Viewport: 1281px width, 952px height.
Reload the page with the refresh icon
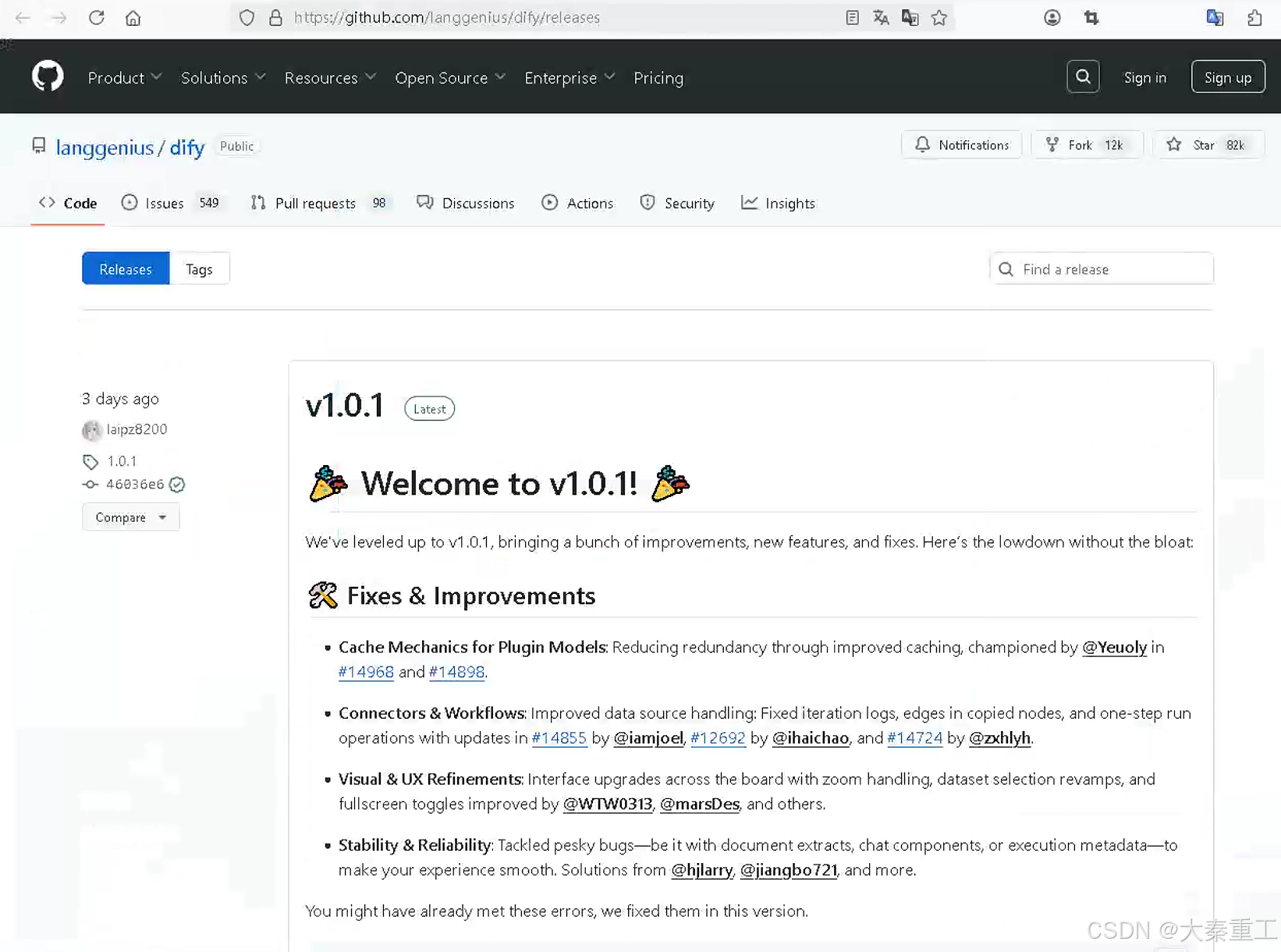[96, 17]
